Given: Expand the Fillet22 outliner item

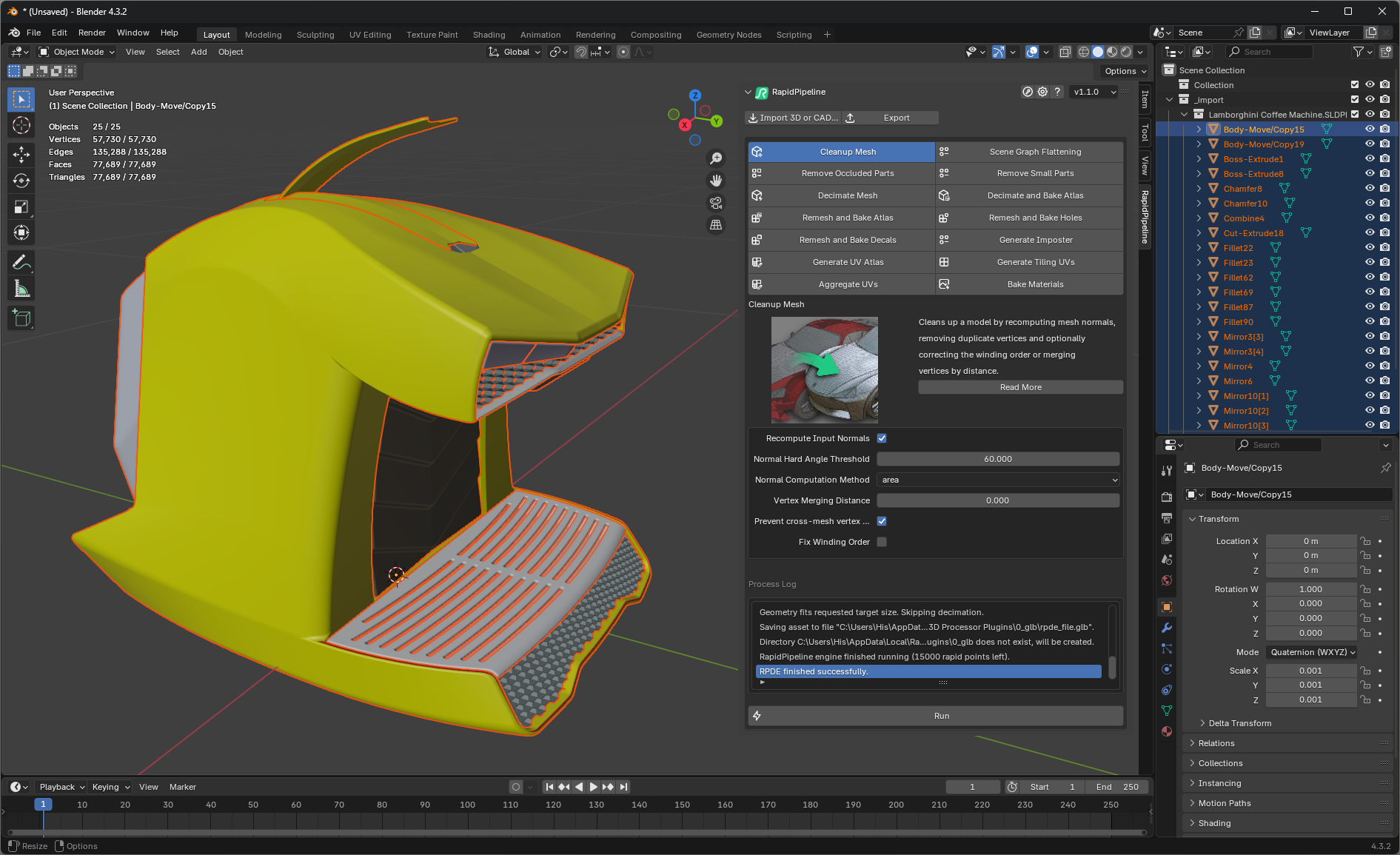Looking at the screenshot, I should pyautogui.click(x=1200, y=248).
